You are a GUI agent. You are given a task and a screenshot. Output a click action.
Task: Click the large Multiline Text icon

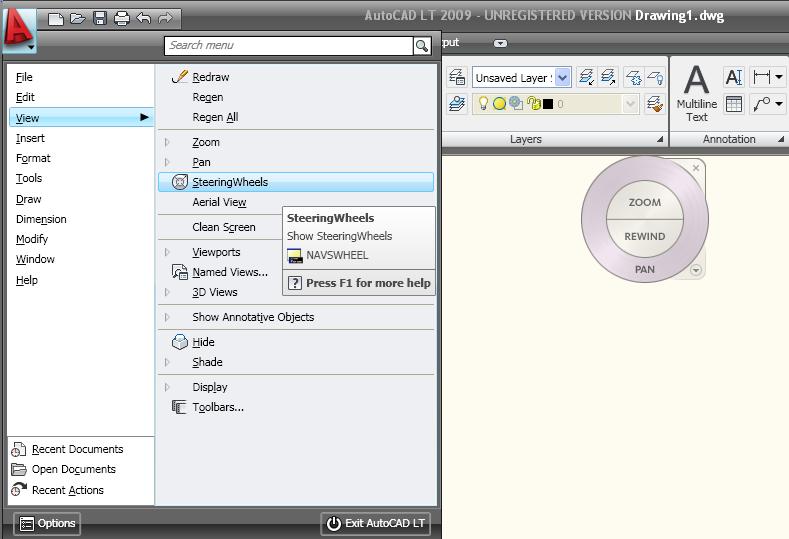pyautogui.click(x=697, y=94)
